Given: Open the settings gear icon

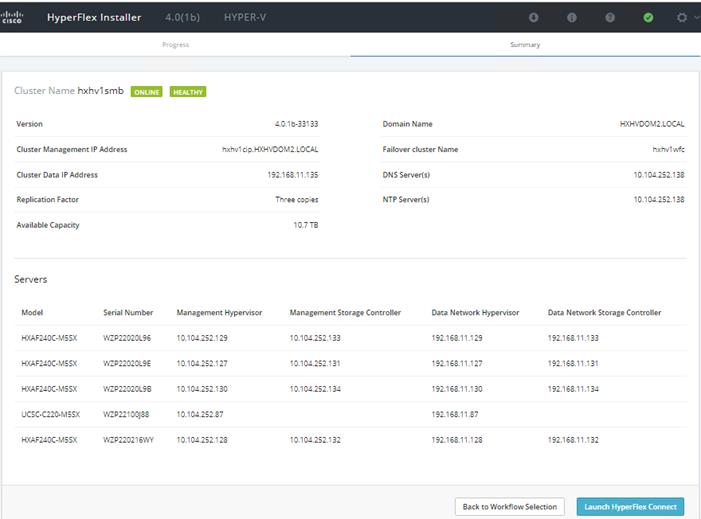Looking at the screenshot, I should (x=682, y=17).
